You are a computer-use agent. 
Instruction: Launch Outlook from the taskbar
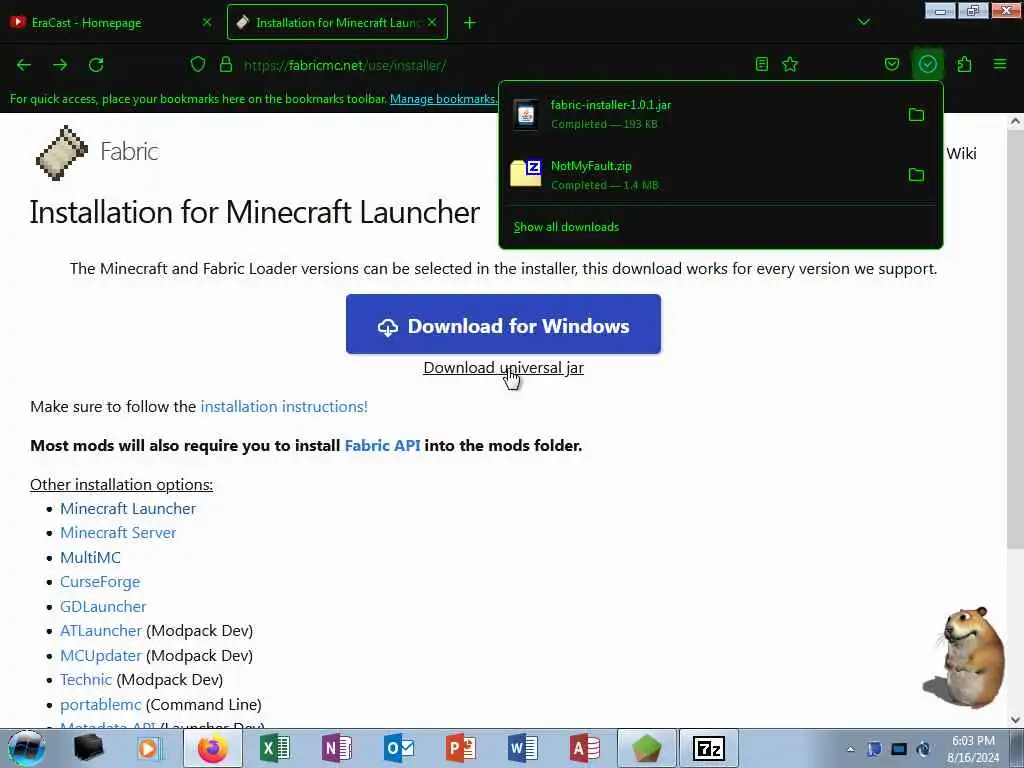(399, 748)
